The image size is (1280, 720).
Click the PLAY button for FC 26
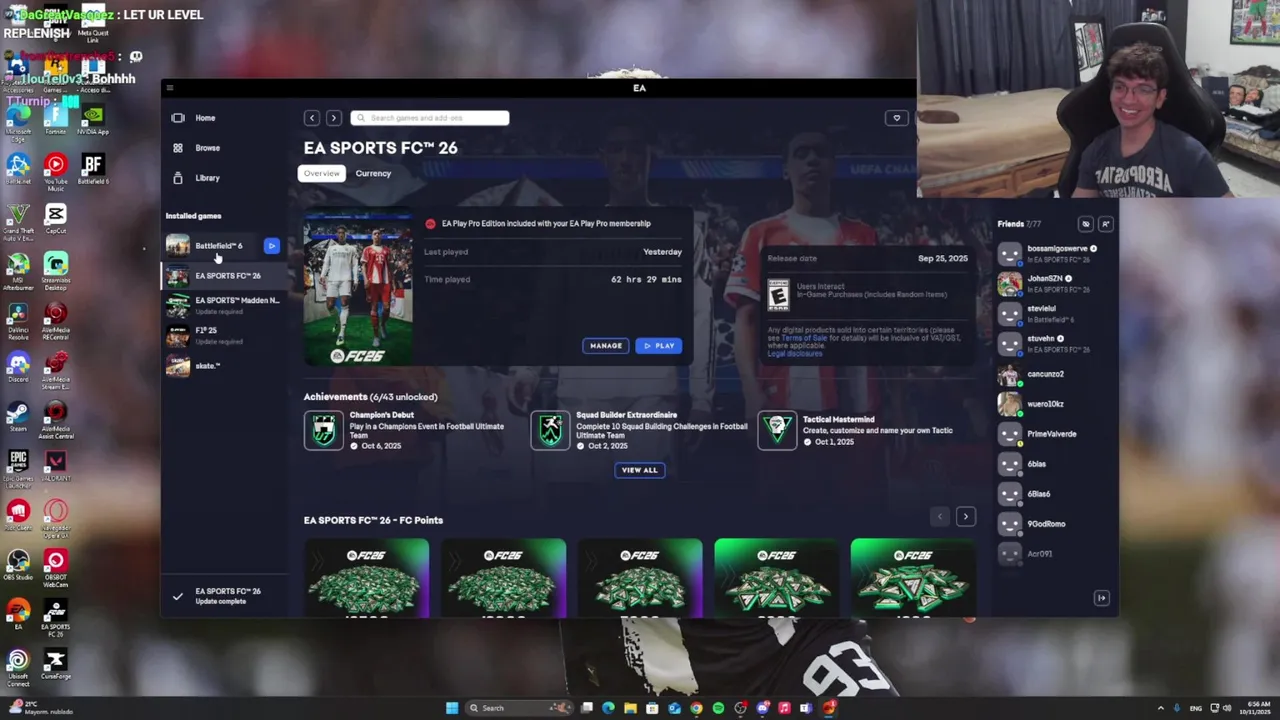659,346
